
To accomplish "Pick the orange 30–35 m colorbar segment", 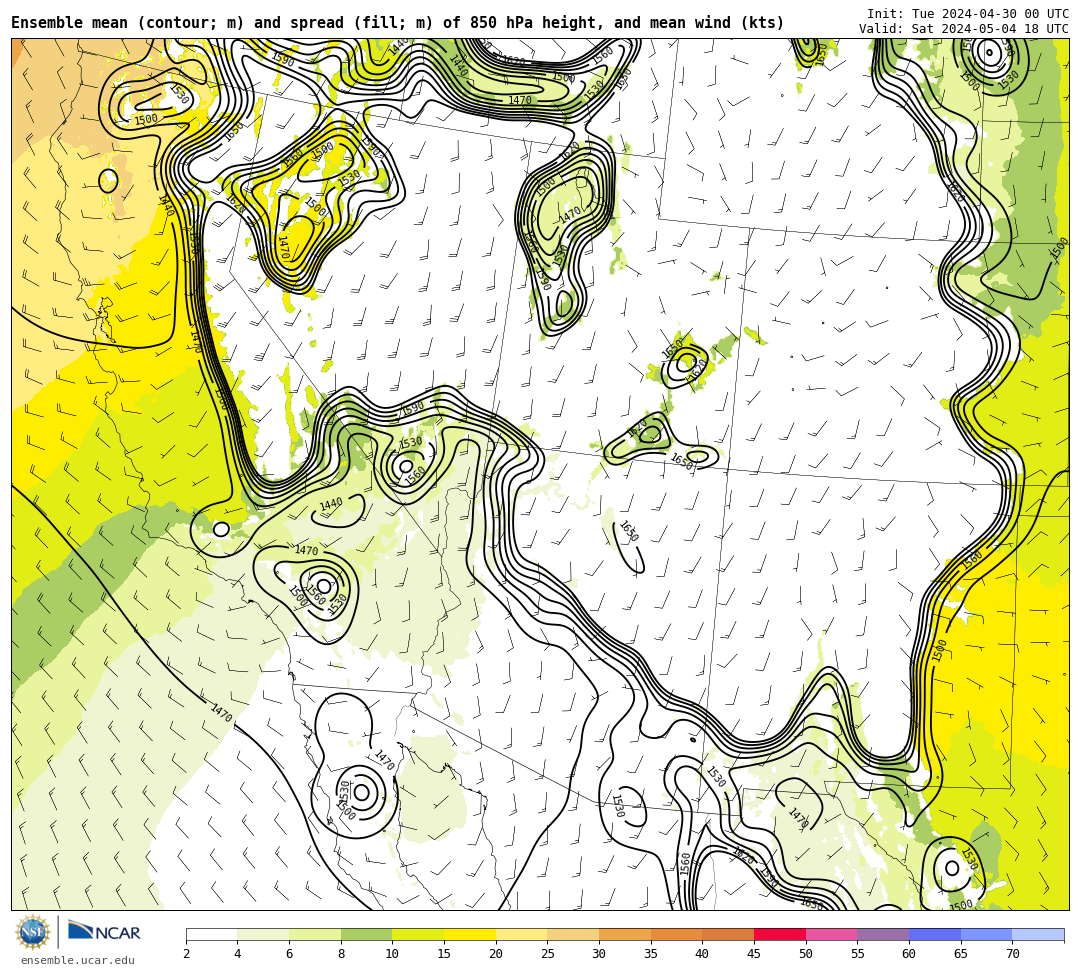I will point(625,934).
